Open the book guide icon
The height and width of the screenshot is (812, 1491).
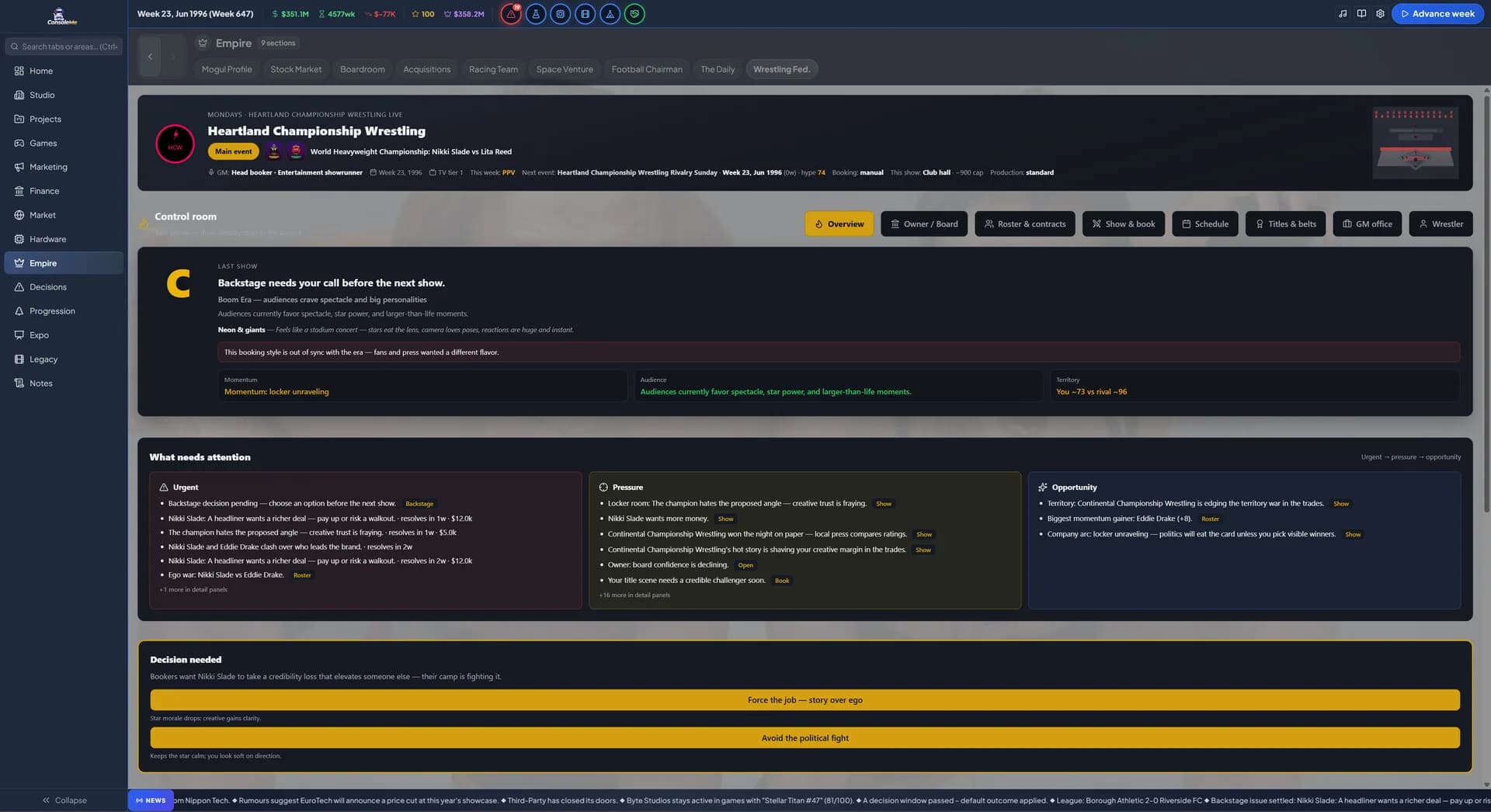click(1361, 14)
